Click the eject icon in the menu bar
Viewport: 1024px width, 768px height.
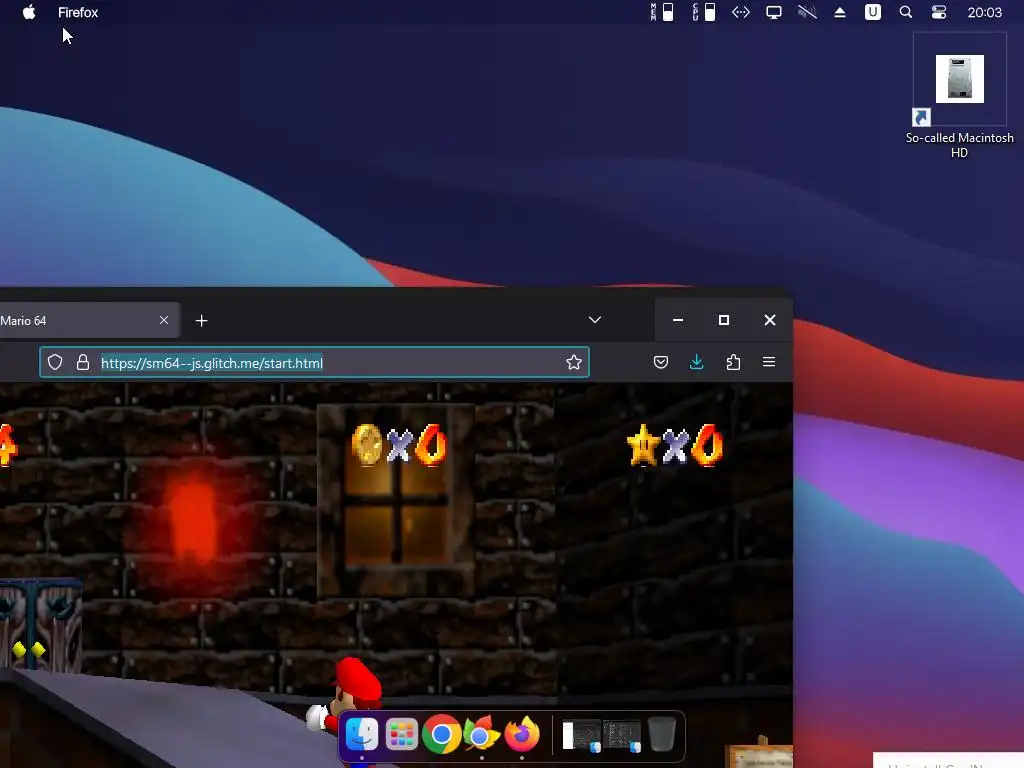840,12
